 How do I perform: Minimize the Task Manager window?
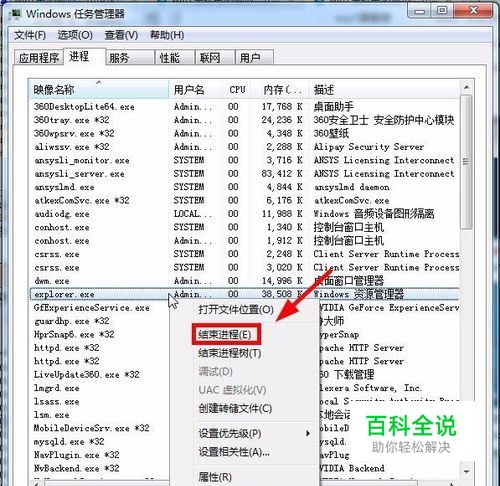tap(420, 11)
